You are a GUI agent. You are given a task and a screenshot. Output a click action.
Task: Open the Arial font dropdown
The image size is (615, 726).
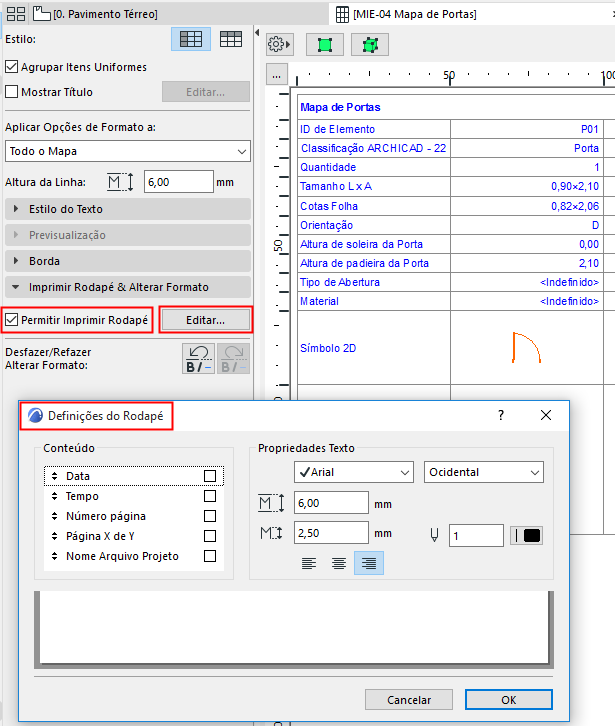click(x=354, y=472)
